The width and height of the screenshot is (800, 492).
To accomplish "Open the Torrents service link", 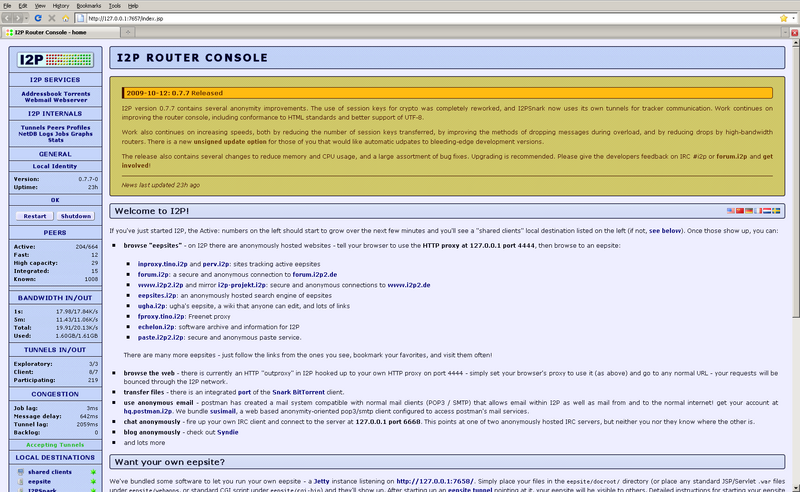I will click(77, 94).
